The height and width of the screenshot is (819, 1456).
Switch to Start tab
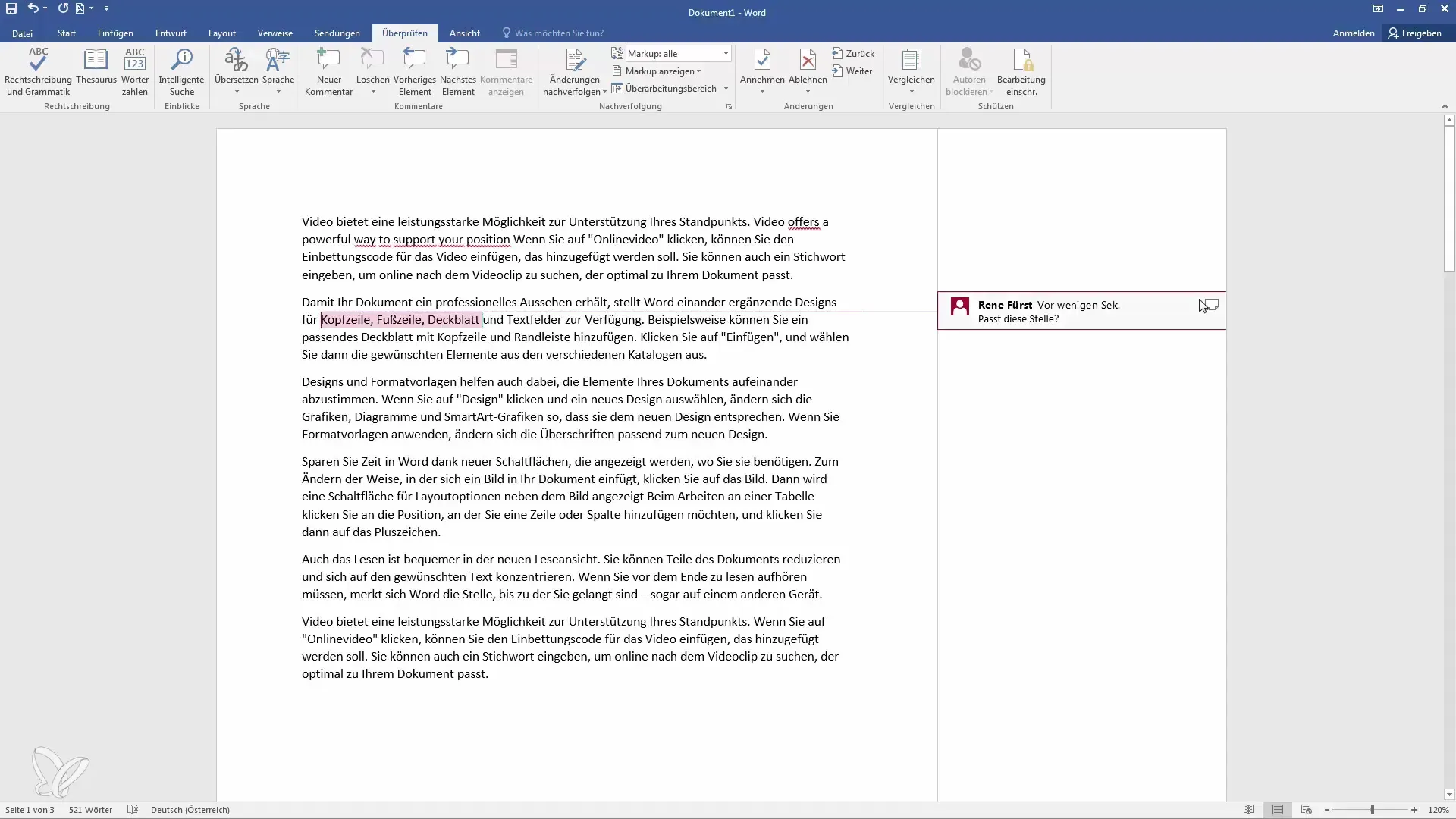tap(66, 33)
